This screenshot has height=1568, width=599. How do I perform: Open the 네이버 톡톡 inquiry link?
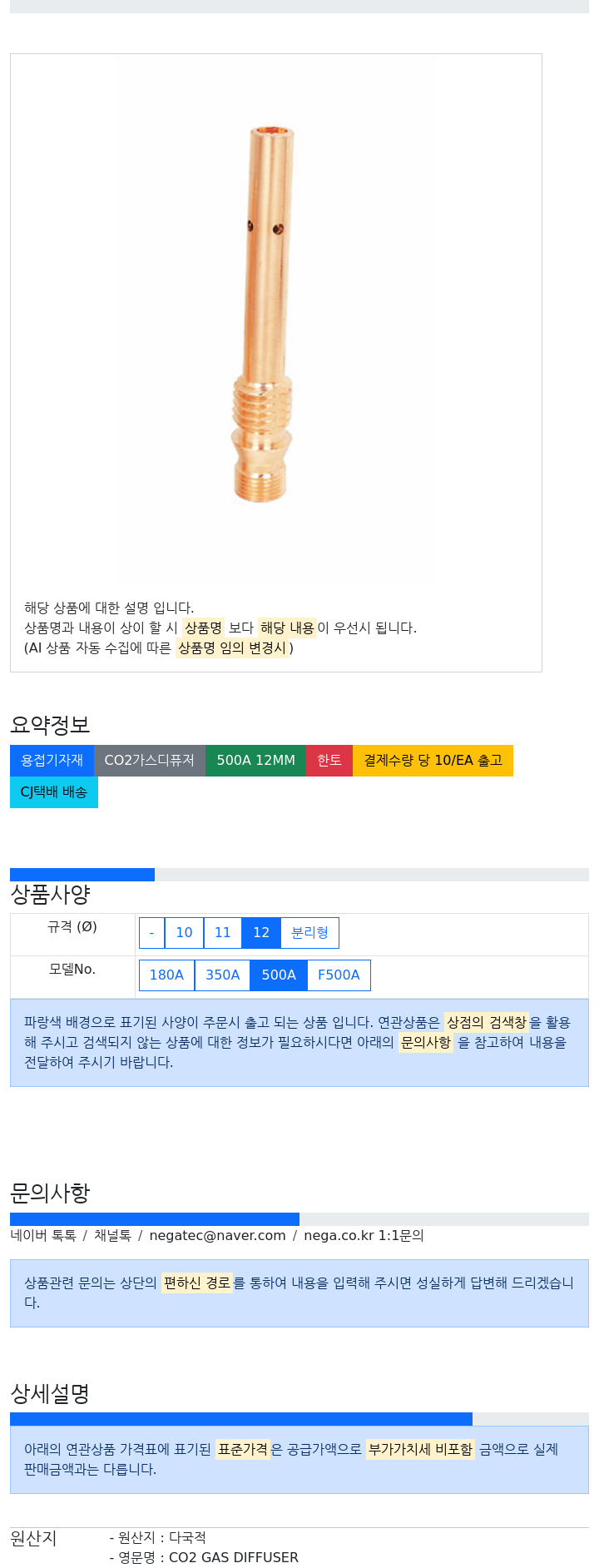click(x=43, y=1236)
